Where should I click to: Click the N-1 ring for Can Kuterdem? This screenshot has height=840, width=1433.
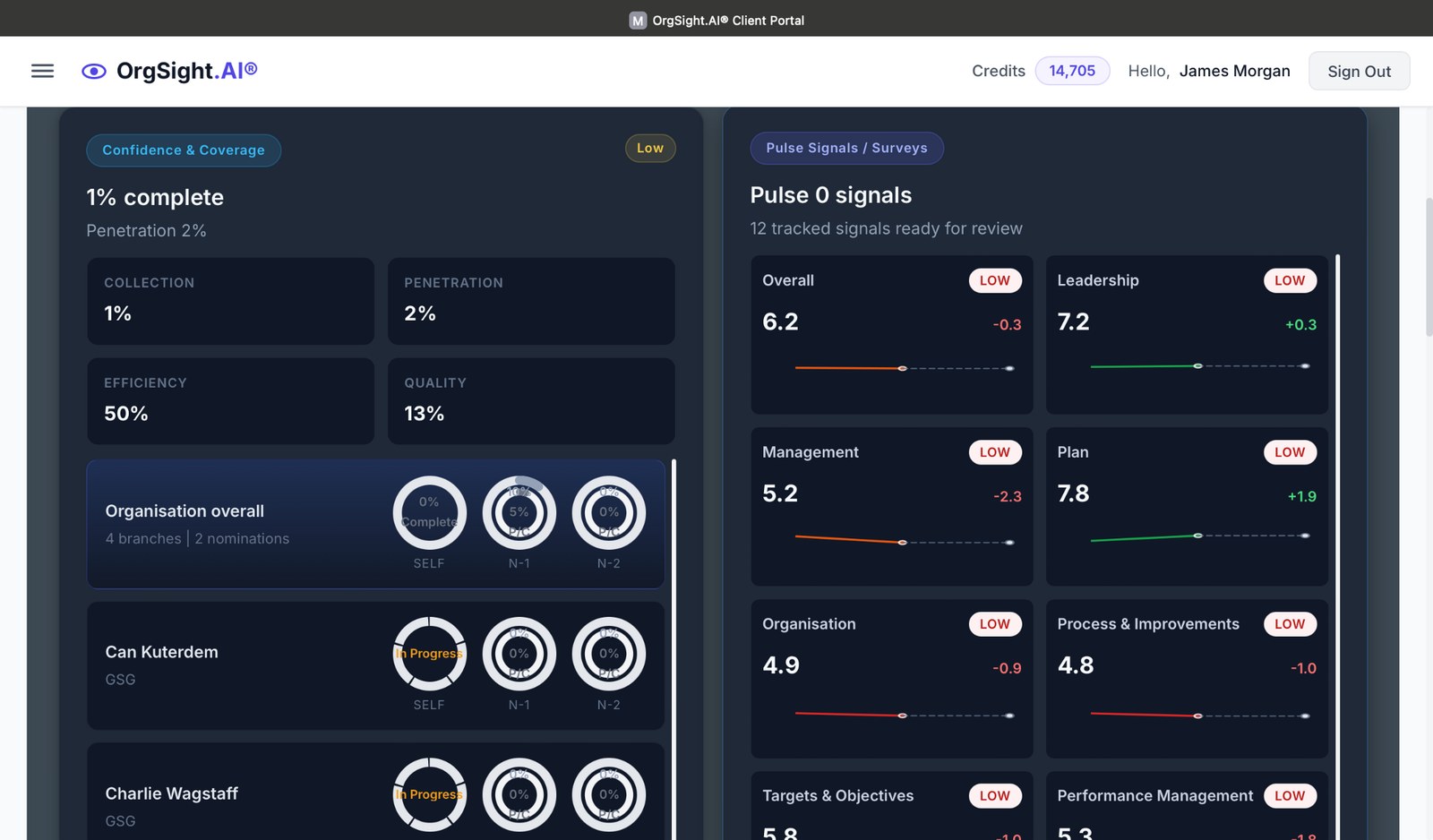point(519,655)
